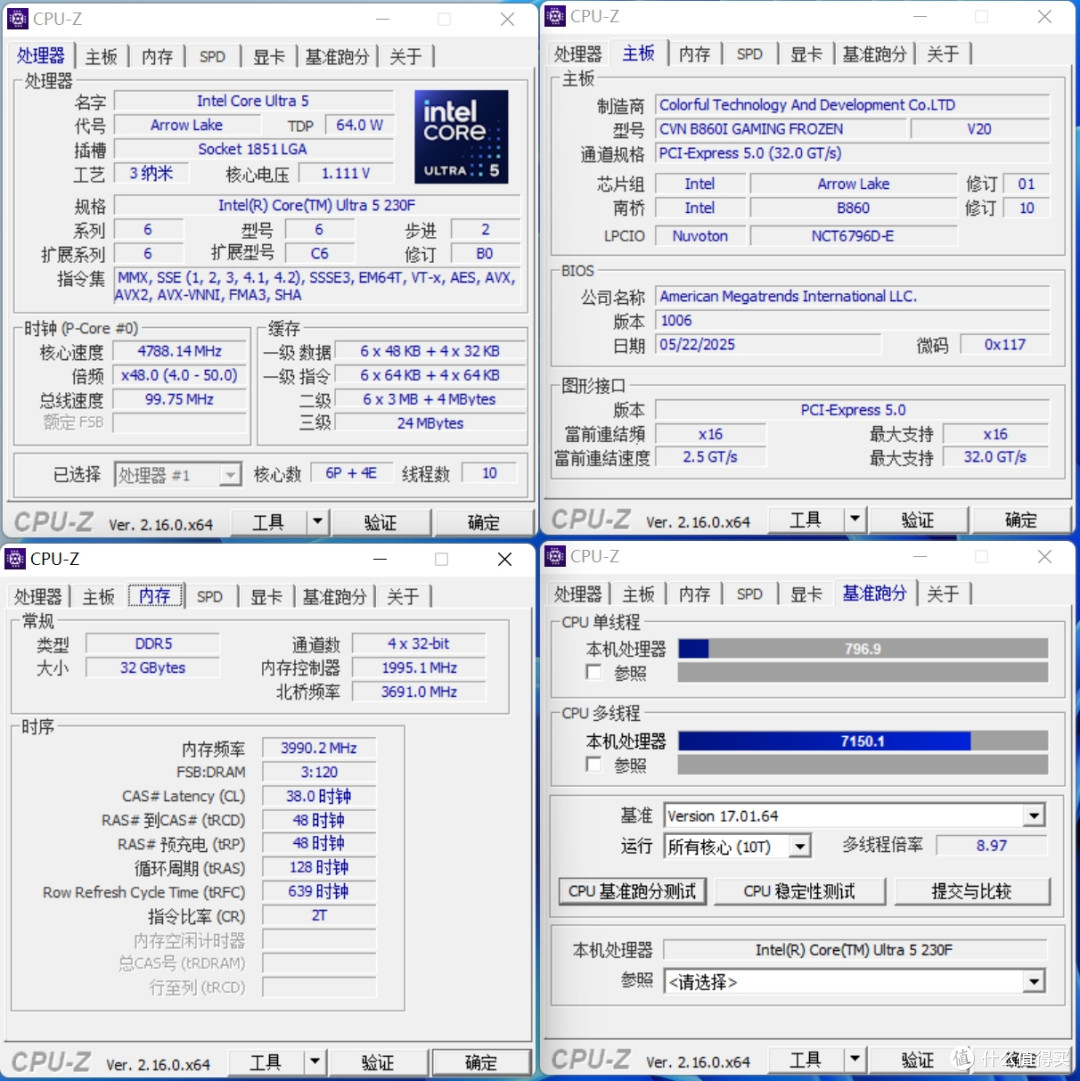Screen dimensions: 1080x1081
Task: Click 2.5 GT/s current link speed
Action: pyautogui.click(x=710, y=456)
